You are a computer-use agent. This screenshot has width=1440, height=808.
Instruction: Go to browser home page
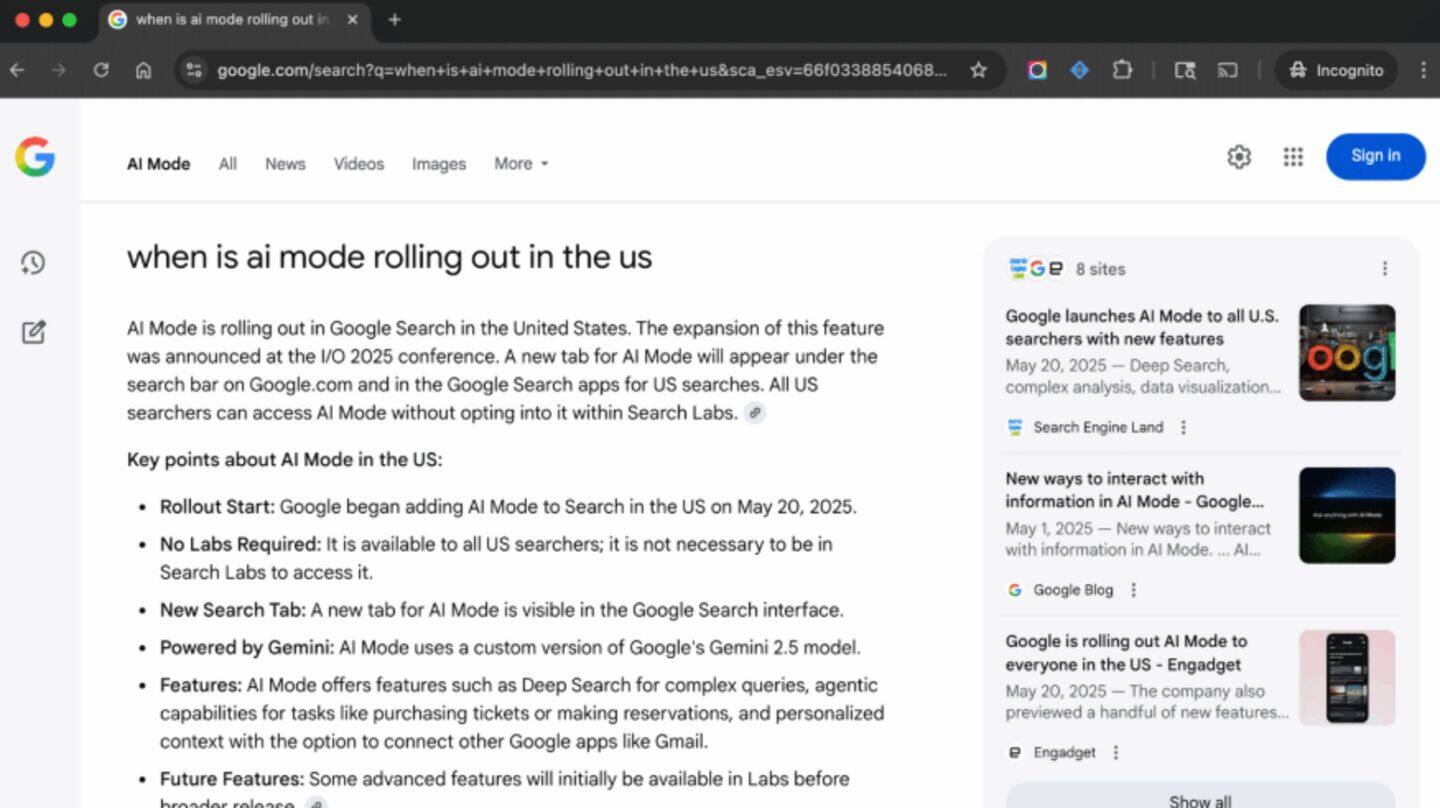pos(144,70)
